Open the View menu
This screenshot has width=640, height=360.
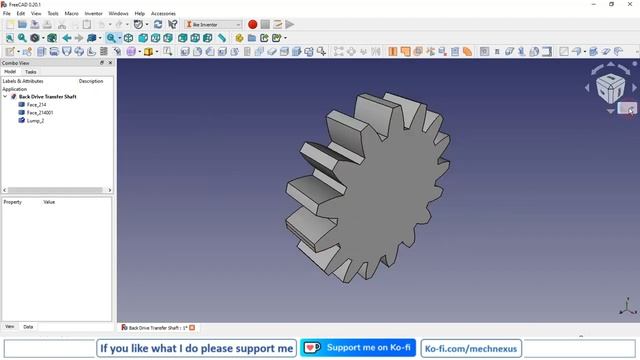point(36,13)
